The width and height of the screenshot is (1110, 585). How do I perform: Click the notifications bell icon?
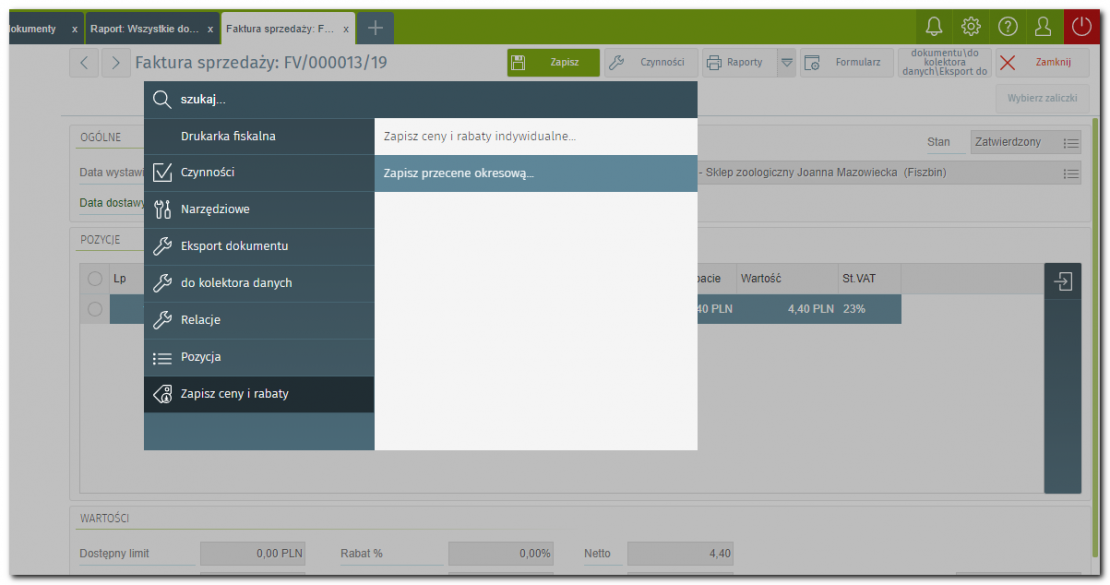934,27
